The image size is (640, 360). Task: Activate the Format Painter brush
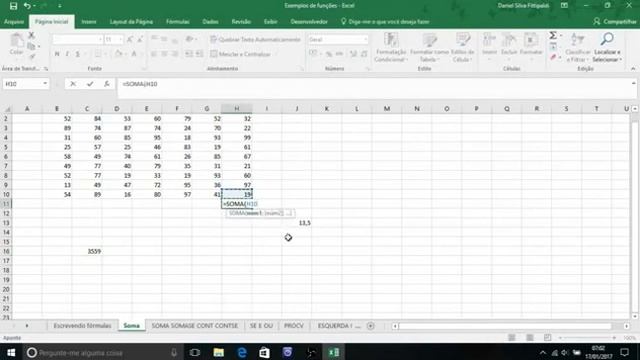point(31,56)
